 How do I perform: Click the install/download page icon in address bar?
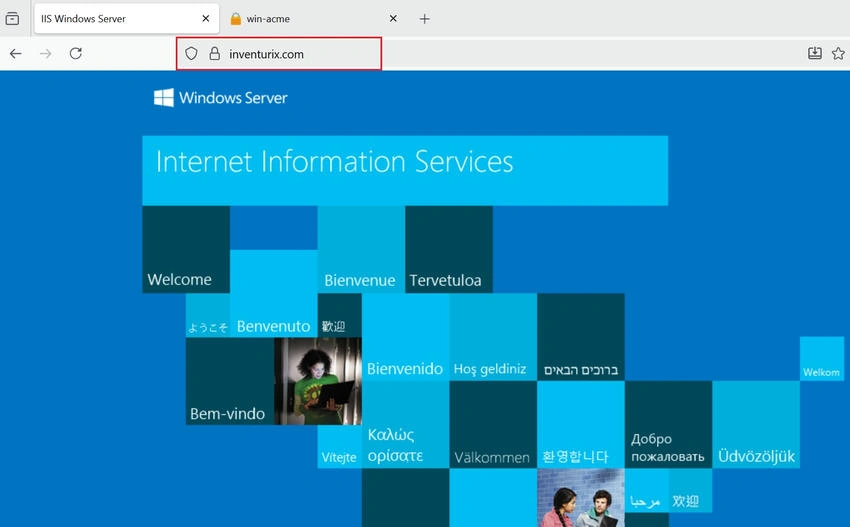coord(814,53)
